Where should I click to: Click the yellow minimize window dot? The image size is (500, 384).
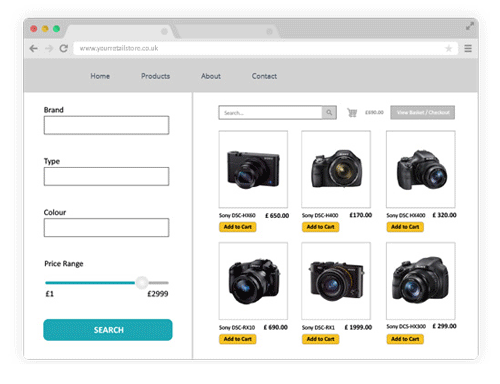click(45, 29)
